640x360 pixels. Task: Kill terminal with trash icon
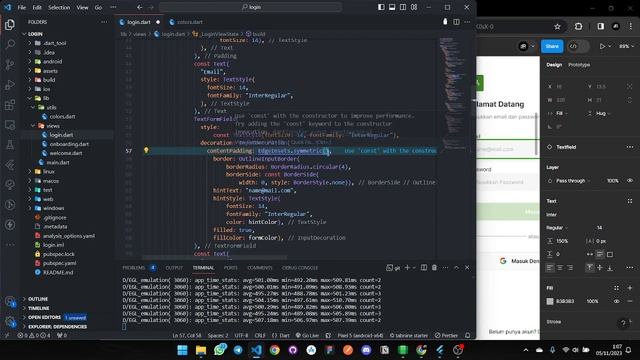click(434, 268)
